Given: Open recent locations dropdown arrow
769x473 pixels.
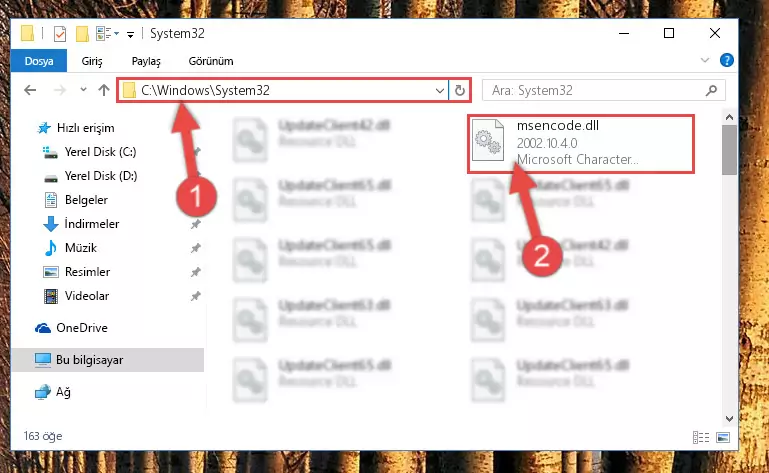Looking at the screenshot, I should point(83,90).
